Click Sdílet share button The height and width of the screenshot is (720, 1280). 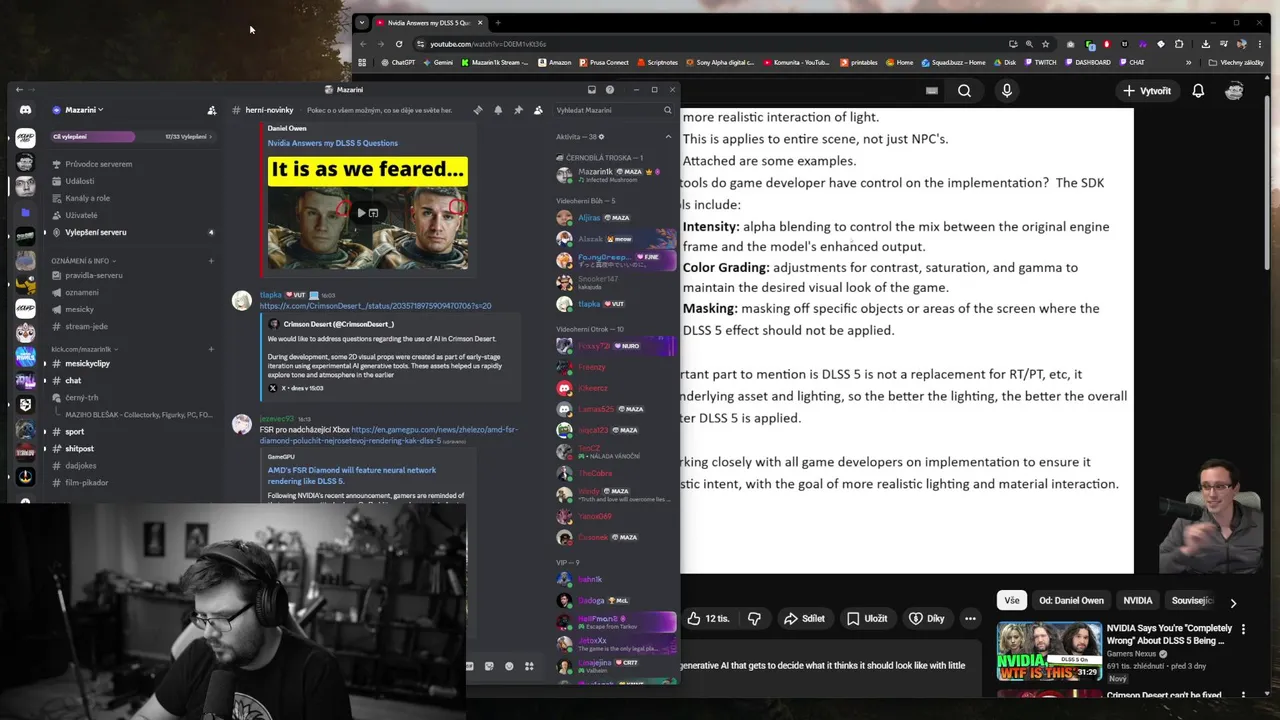pyautogui.click(x=804, y=619)
